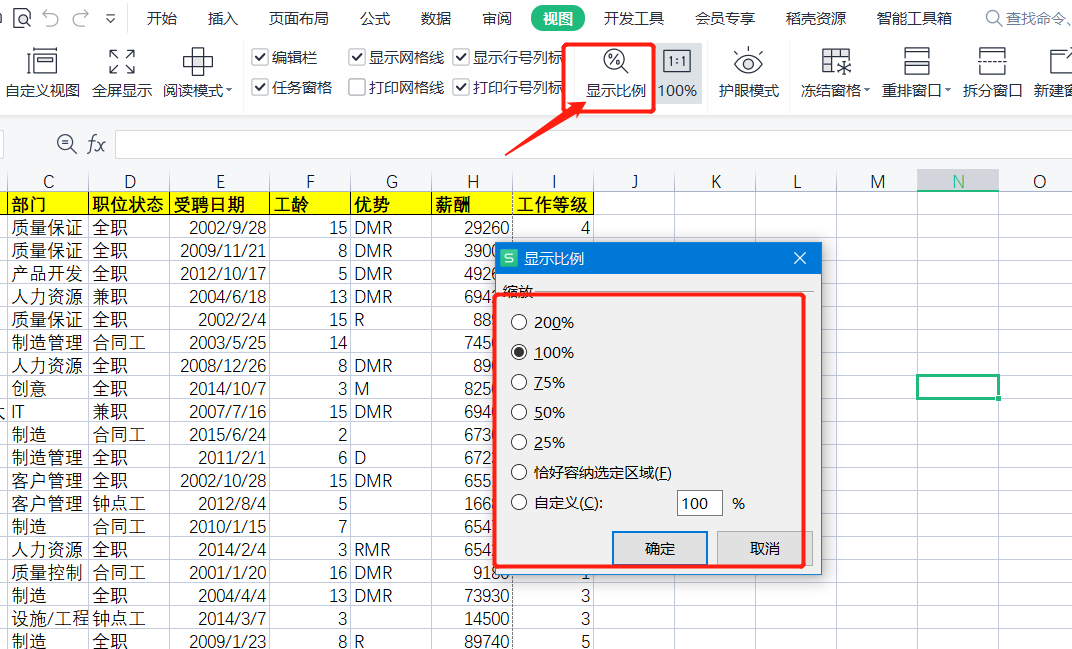Image resolution: width=1072 pixels, height=649 pixels.
Task: Open the 开始 ribbon tab
Action: point(161,18)
